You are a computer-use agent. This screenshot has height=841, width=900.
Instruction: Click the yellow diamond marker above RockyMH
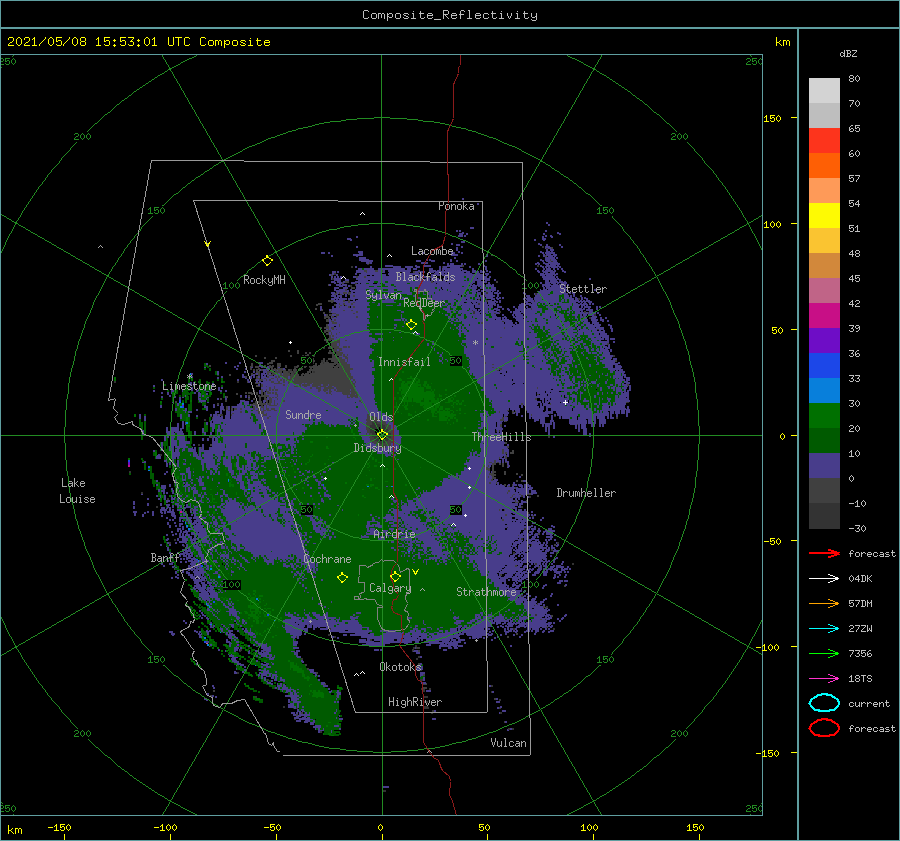click(x=267, y=261)
